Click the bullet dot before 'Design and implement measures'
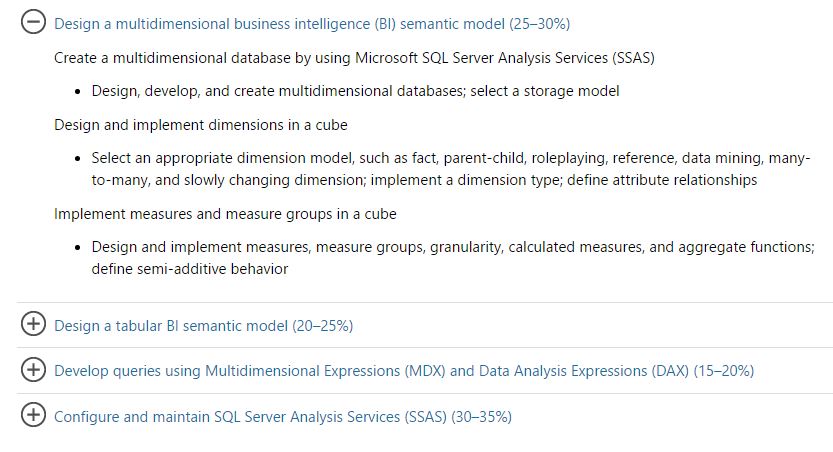The width and height of the screenshot is (833, 452). tap(78, 248)
